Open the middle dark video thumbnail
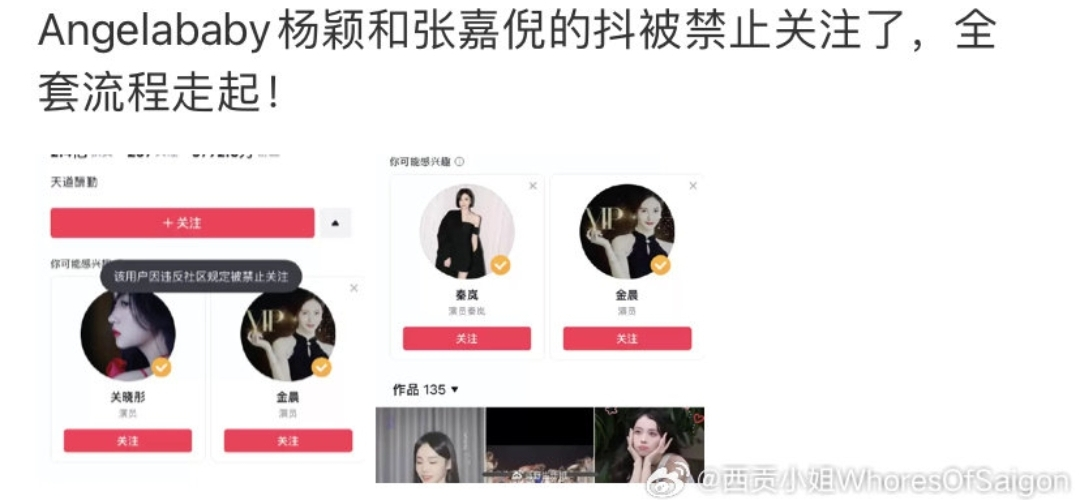The height and width of the screenshot is (500, 1079). pyautogui.click(x=540, y=445)
